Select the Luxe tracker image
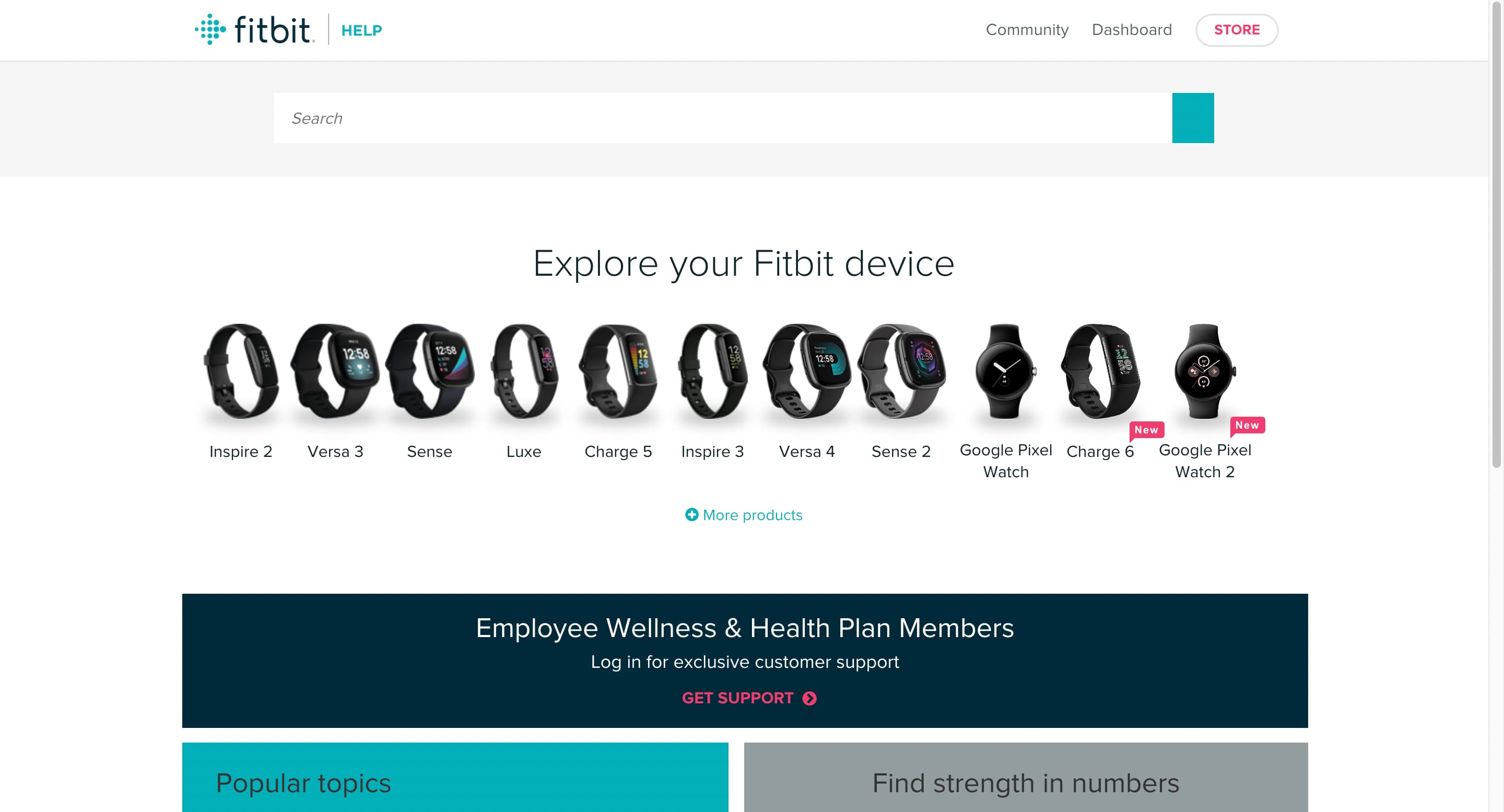The height and width of the screenshot is (812, 1504). (x=524, y=371)
